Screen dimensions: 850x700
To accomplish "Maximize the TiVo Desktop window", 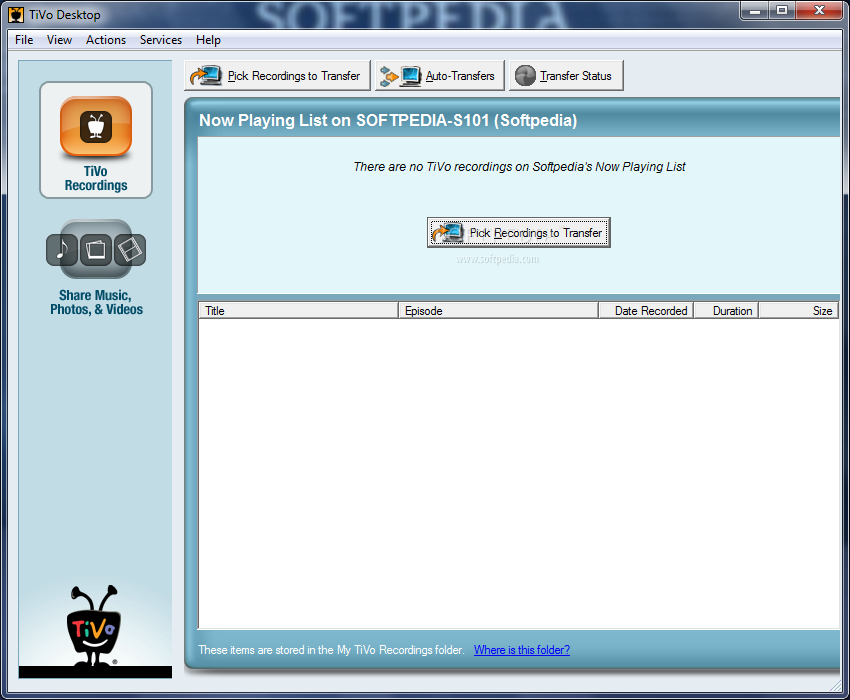I will point(782,11).
